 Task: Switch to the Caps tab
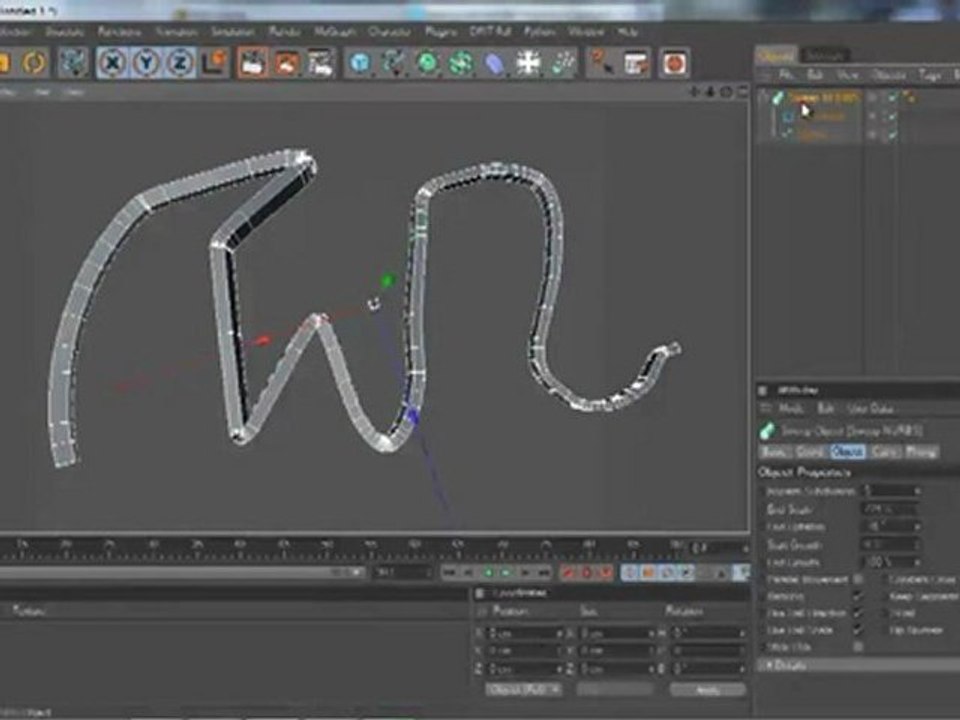point(884,452)
